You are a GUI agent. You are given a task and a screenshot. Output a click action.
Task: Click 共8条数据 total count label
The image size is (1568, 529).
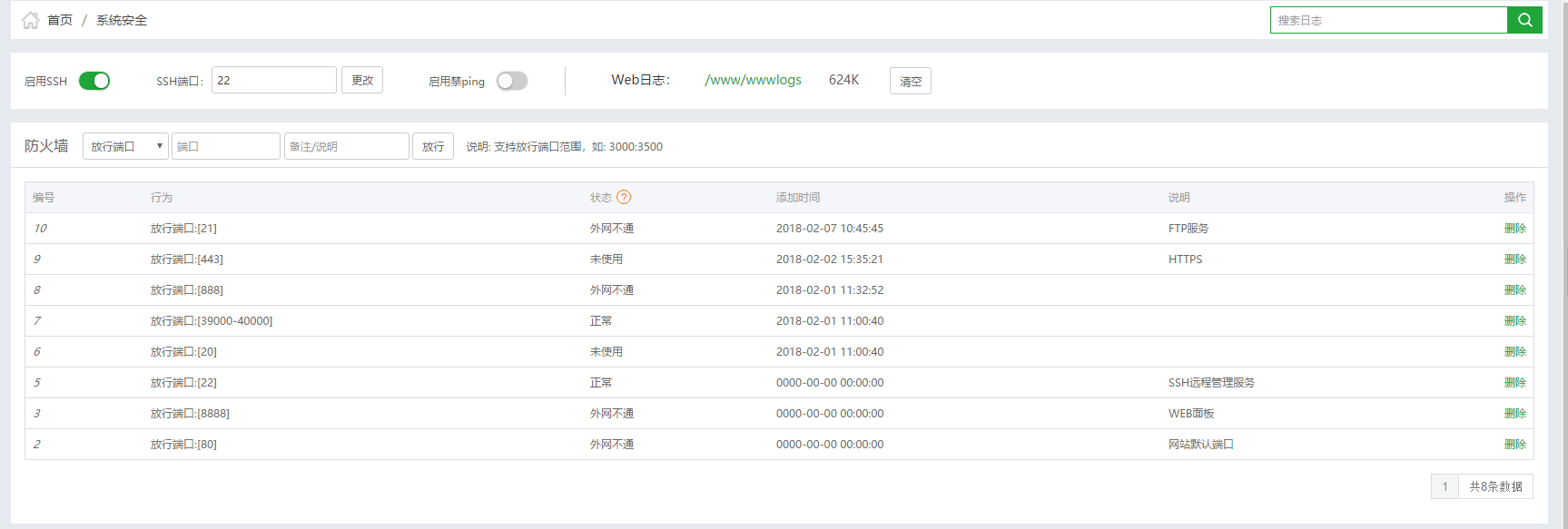coord(1495,486)
